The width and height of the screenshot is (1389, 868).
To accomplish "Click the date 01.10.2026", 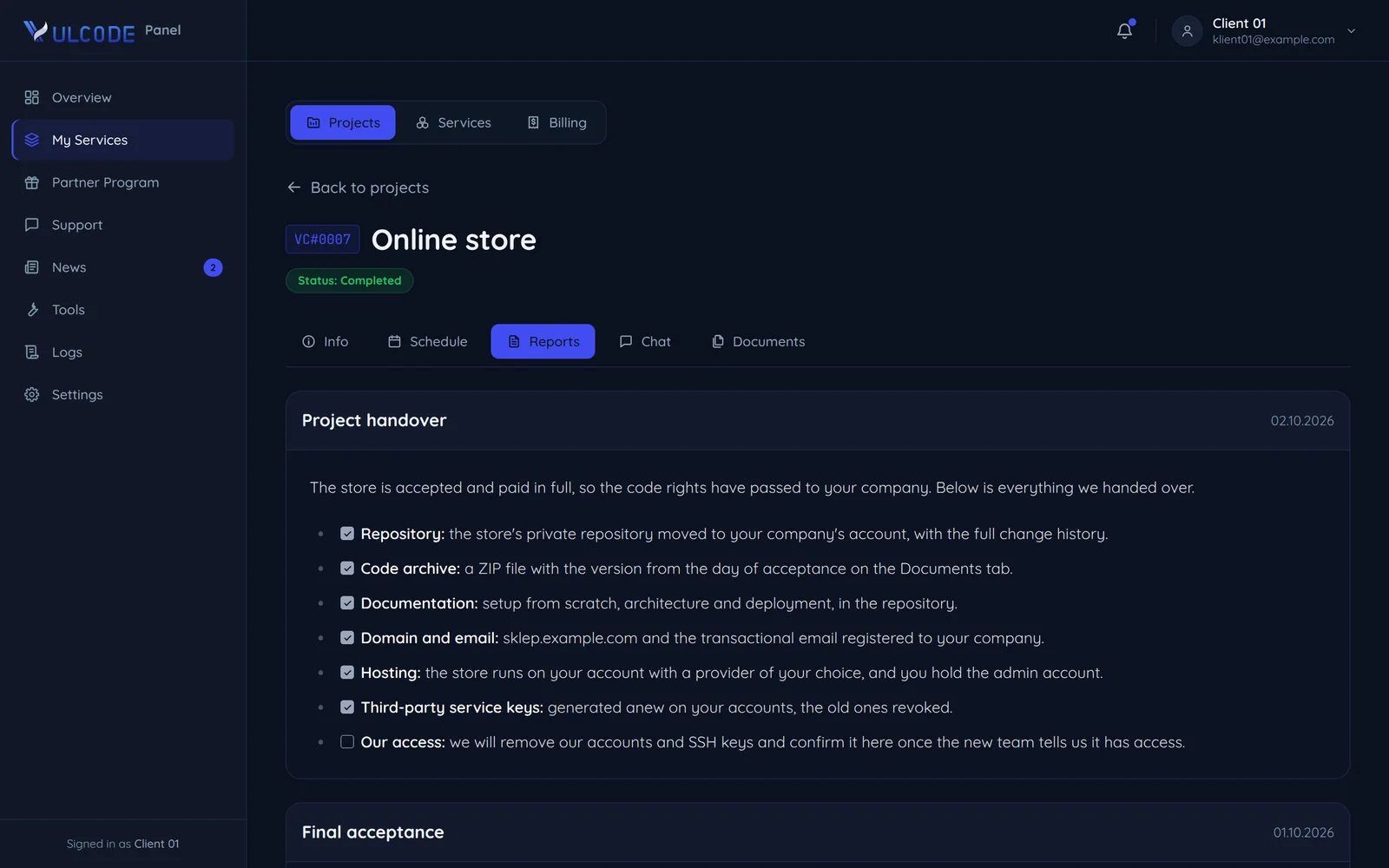I will point(1303,832).
